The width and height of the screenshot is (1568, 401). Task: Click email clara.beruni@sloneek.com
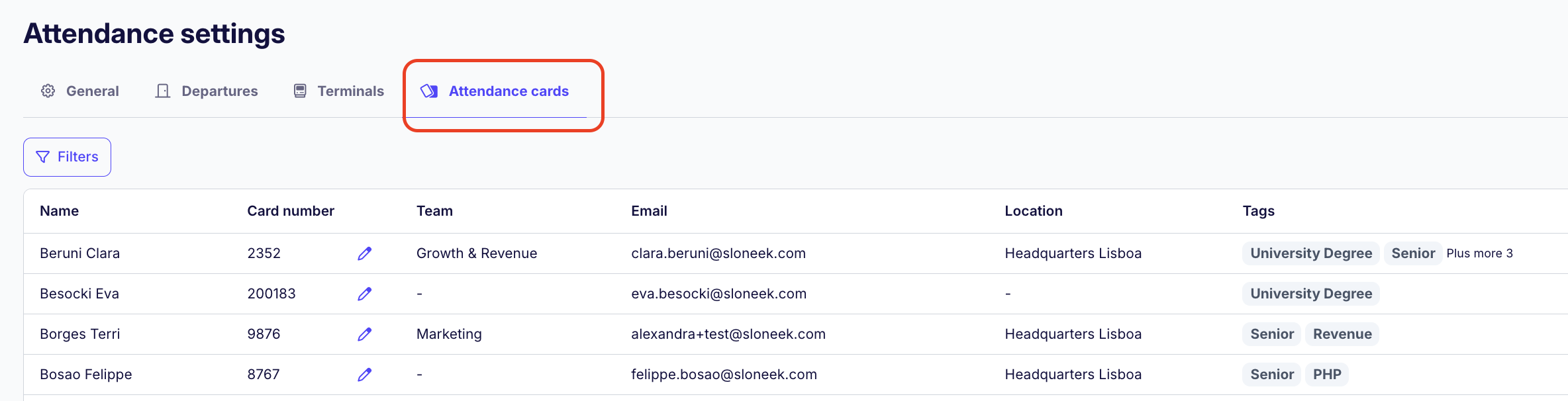718,253
